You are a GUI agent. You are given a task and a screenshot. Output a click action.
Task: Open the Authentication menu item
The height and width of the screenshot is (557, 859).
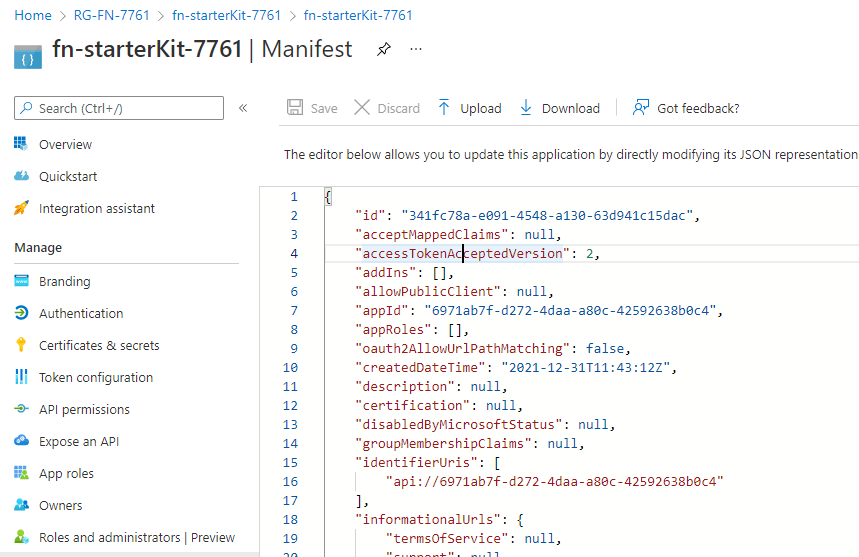[x=81, y=313]
